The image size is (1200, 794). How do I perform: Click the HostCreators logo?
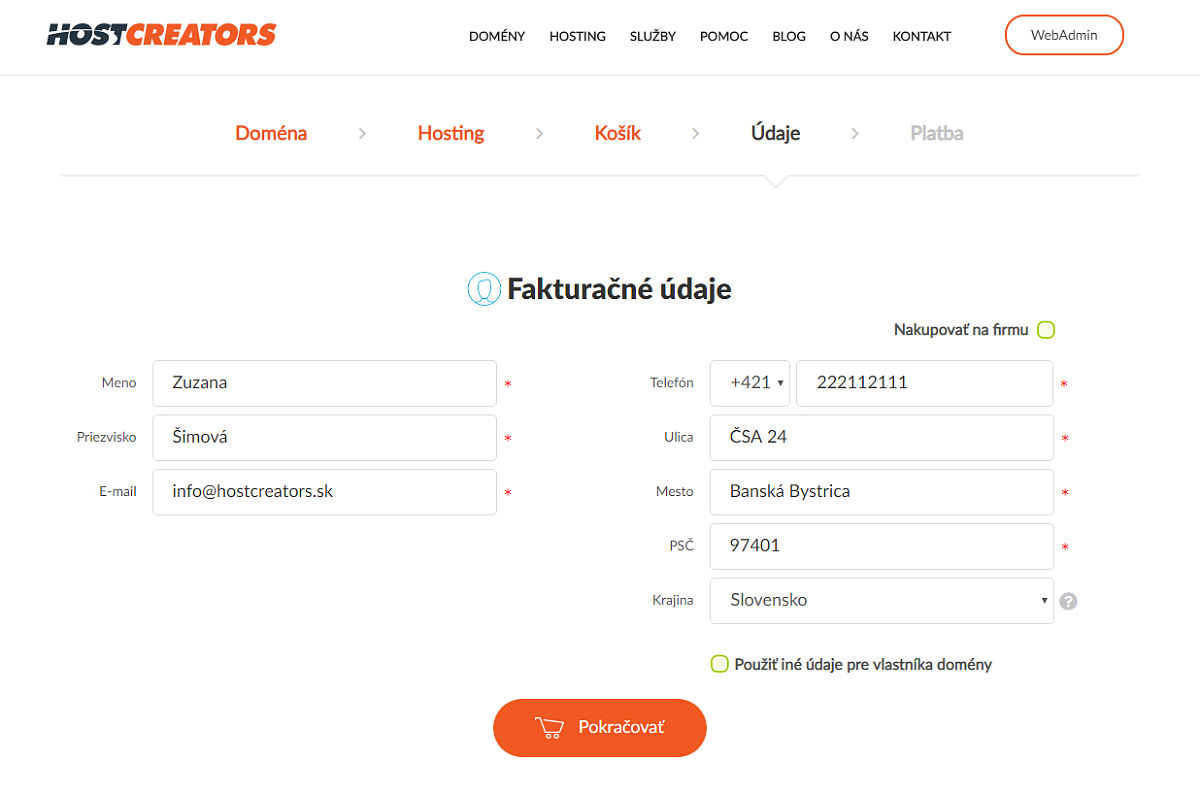(161, 35)
